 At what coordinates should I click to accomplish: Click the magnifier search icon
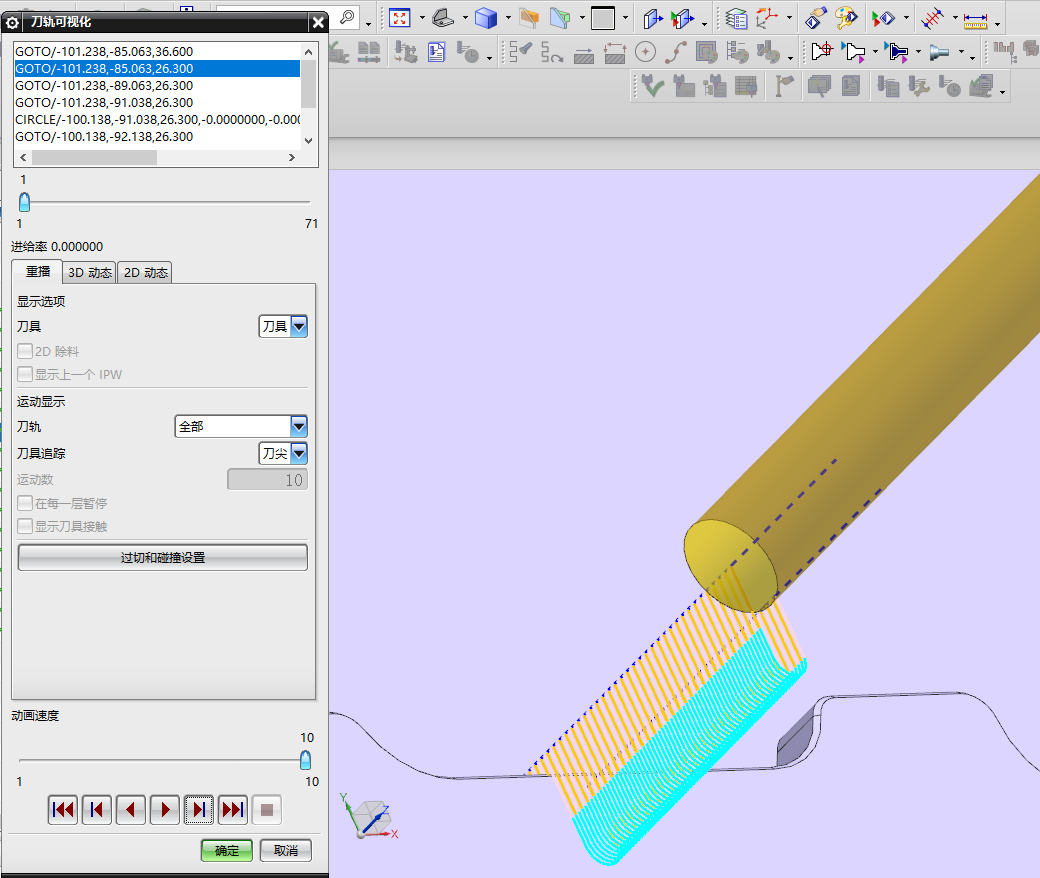tap(347, 17)
